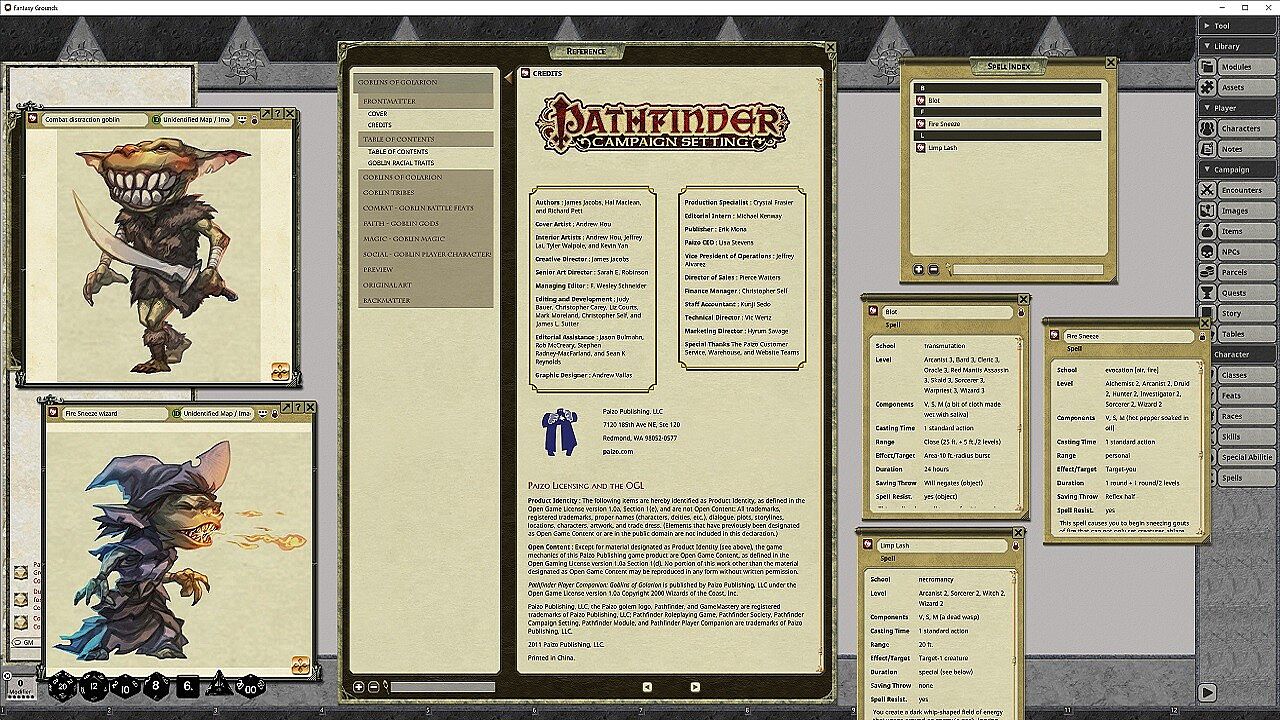Expand Combat - Goblin Battle Feats chapter
Image resolution: width=1280 pixels, height=720 pixels.
tap(426, 208)
